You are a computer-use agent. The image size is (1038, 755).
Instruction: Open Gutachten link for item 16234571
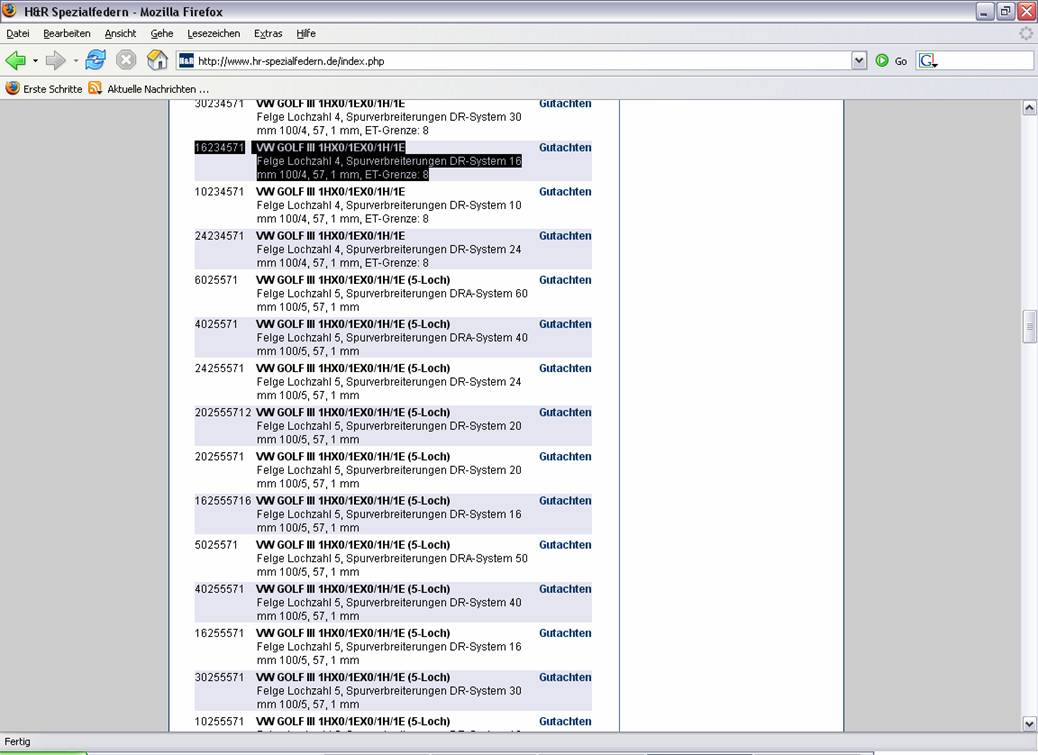tap(565, 148)
